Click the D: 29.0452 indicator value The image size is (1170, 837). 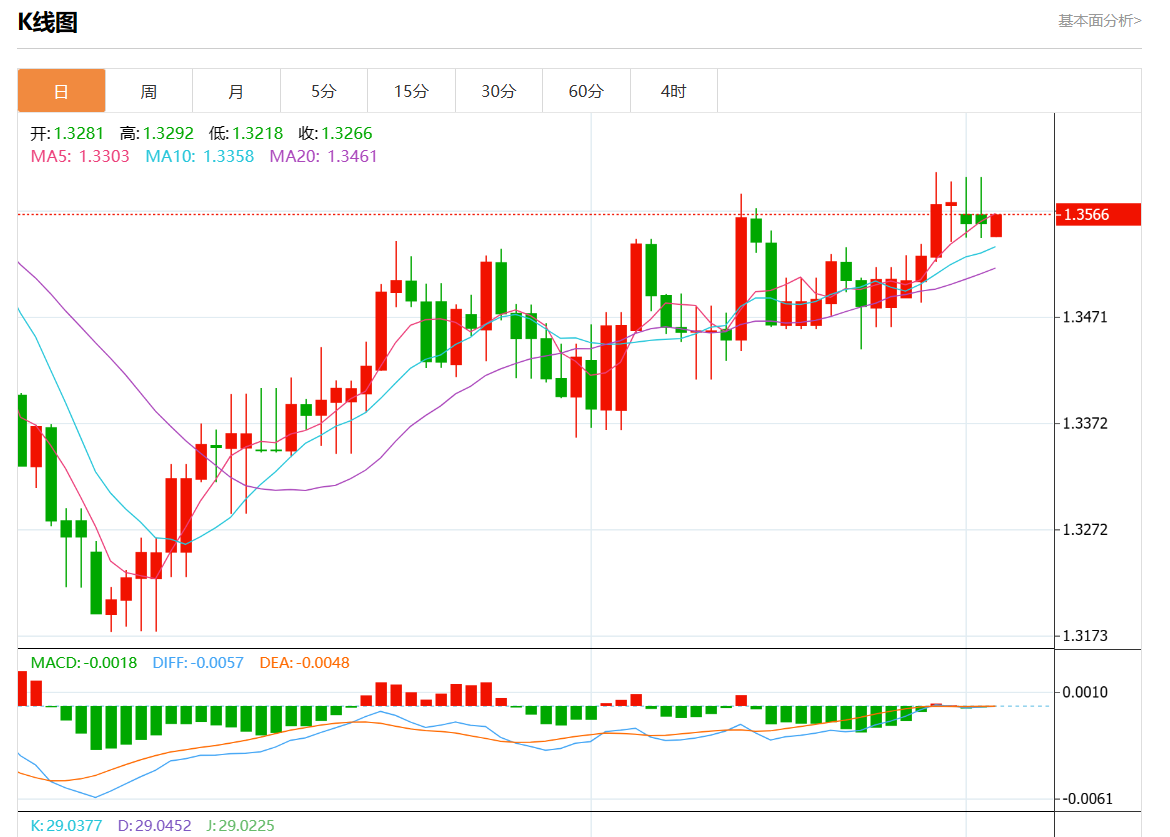point(154,825)
